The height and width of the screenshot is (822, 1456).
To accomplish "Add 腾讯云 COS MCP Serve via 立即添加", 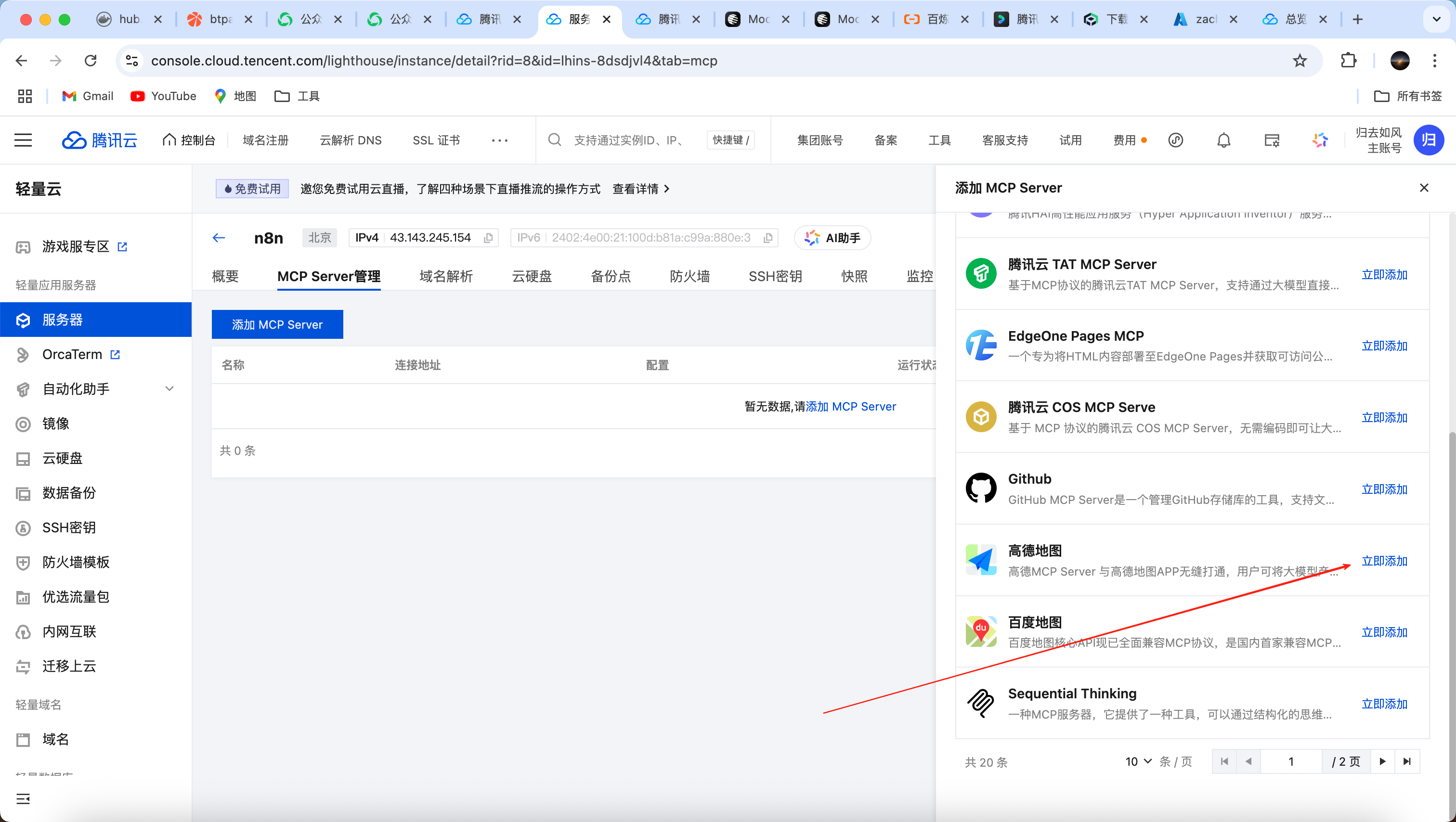I will [x=1384, y=417].
